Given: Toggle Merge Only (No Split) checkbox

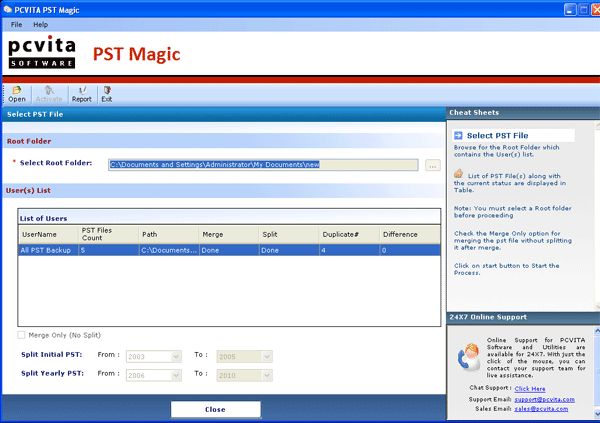Looking at the screenshot, I should tap(23, 335).
